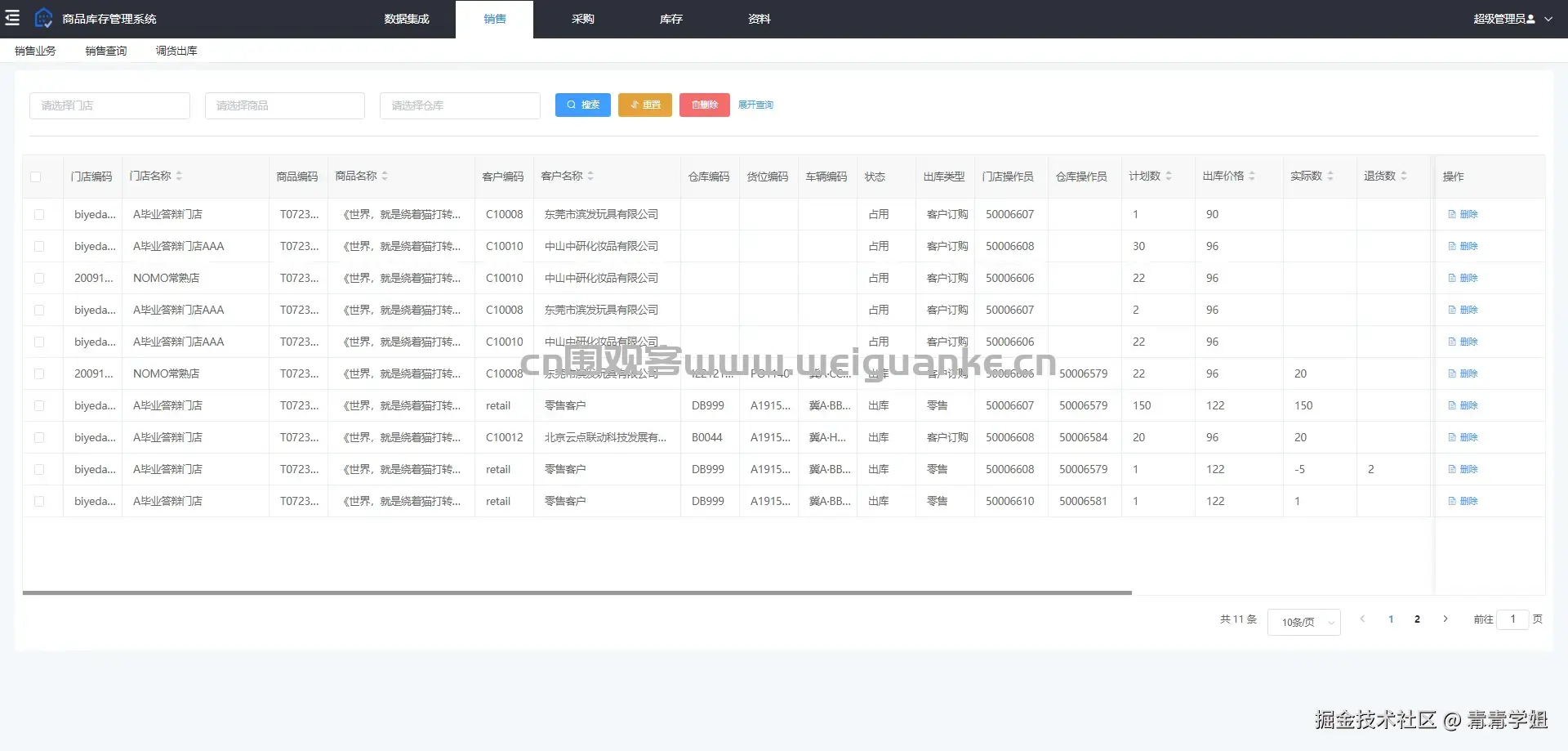Check the row with 计划数 30
Viewport: 1568px width, 751px height.
[x=39, y=246]
